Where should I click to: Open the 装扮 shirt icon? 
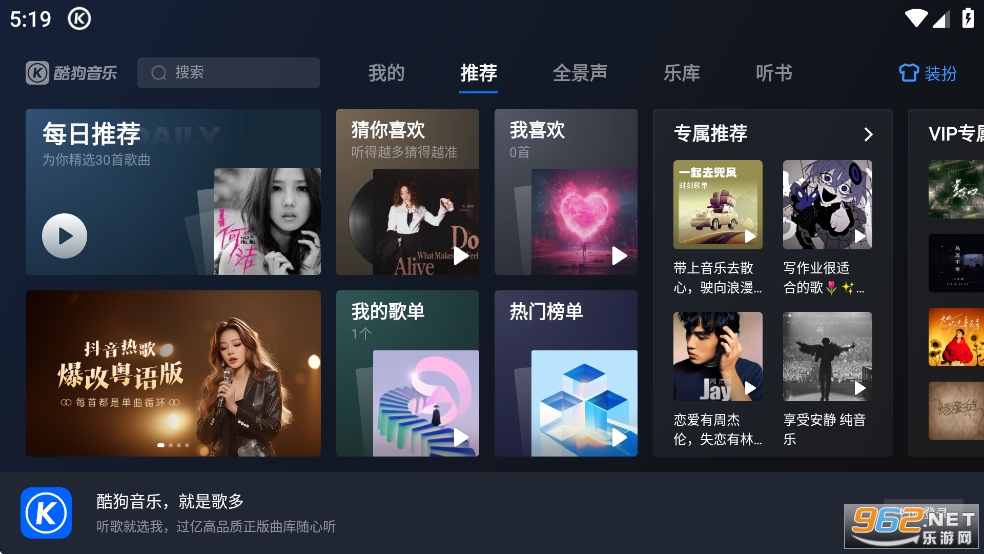click(x=908, y=73)
